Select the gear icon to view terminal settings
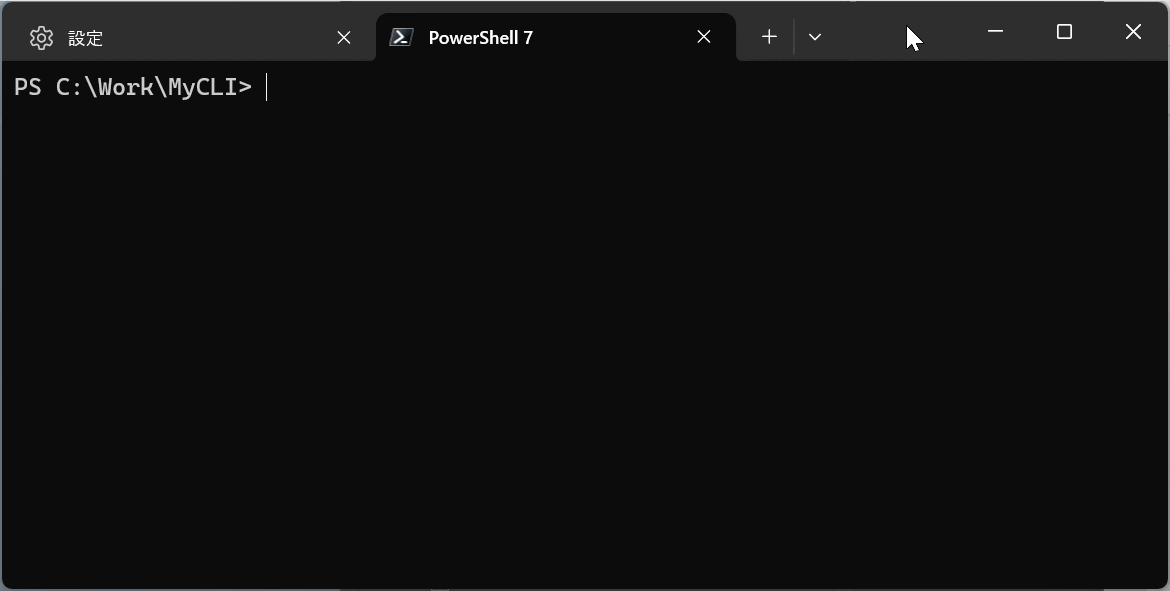The width and height of the screenshot is (1170, 591). (41, 37)
